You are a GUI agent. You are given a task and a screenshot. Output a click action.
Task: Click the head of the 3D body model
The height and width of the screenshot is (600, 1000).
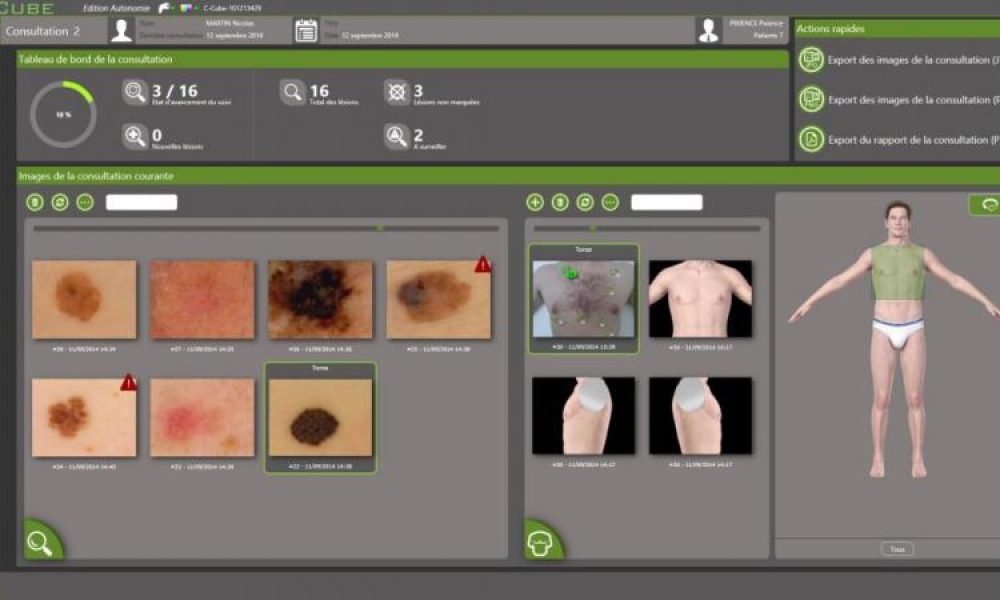[897, 219]
